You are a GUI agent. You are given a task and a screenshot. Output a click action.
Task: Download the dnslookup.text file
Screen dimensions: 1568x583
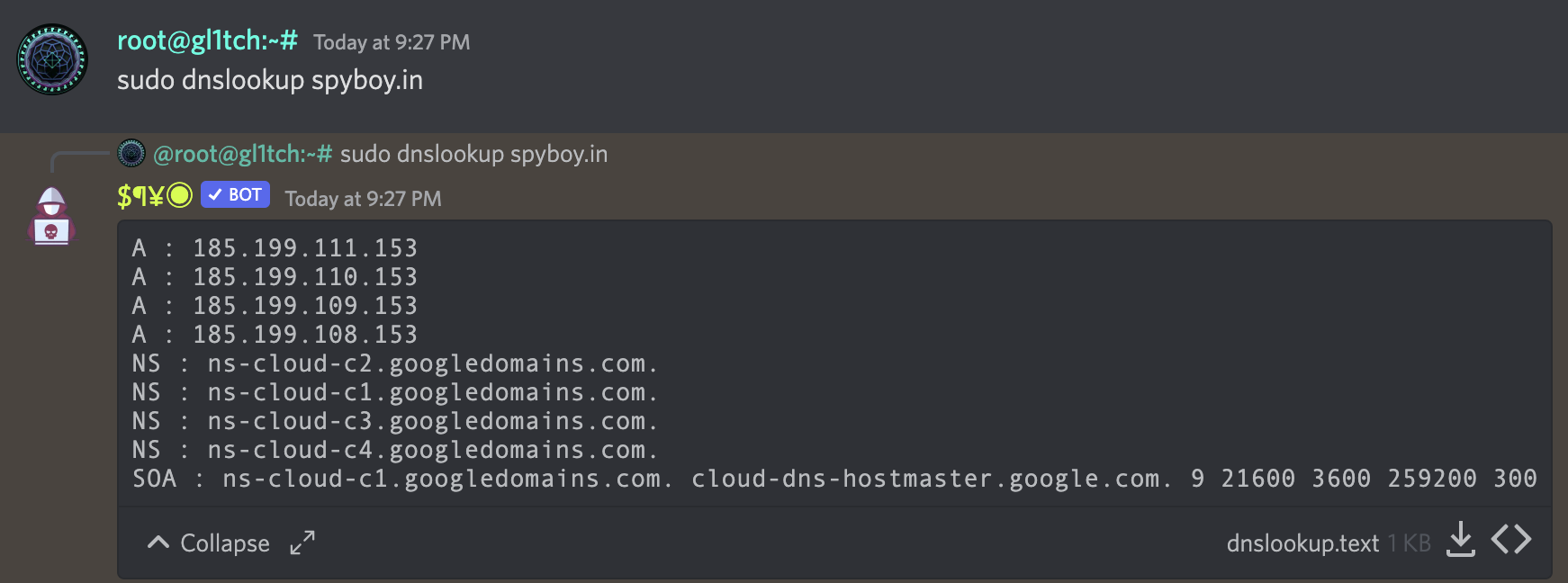pos(1460,540)
